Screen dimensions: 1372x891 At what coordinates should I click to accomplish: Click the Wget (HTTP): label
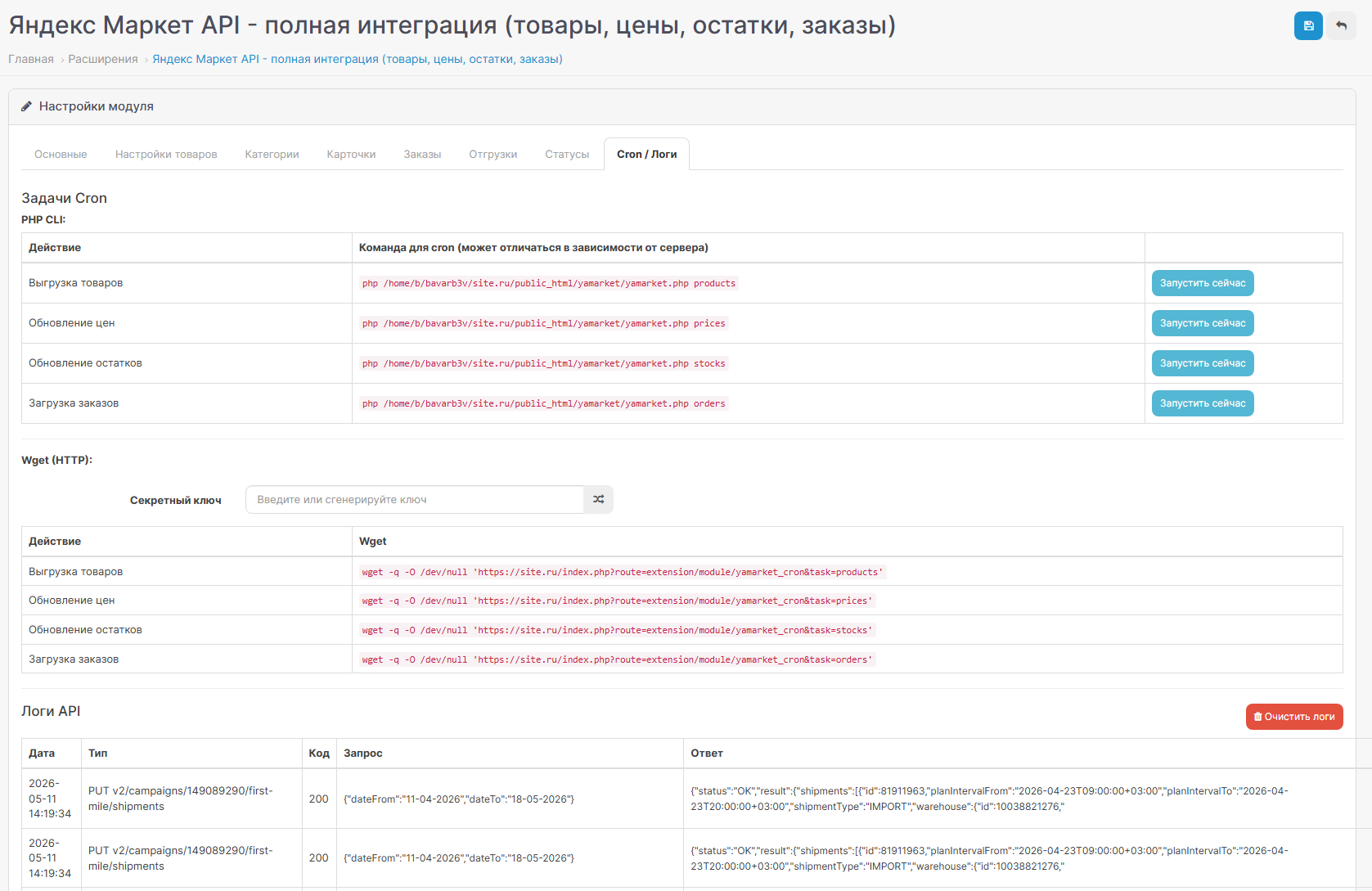(x=56, y=460)
